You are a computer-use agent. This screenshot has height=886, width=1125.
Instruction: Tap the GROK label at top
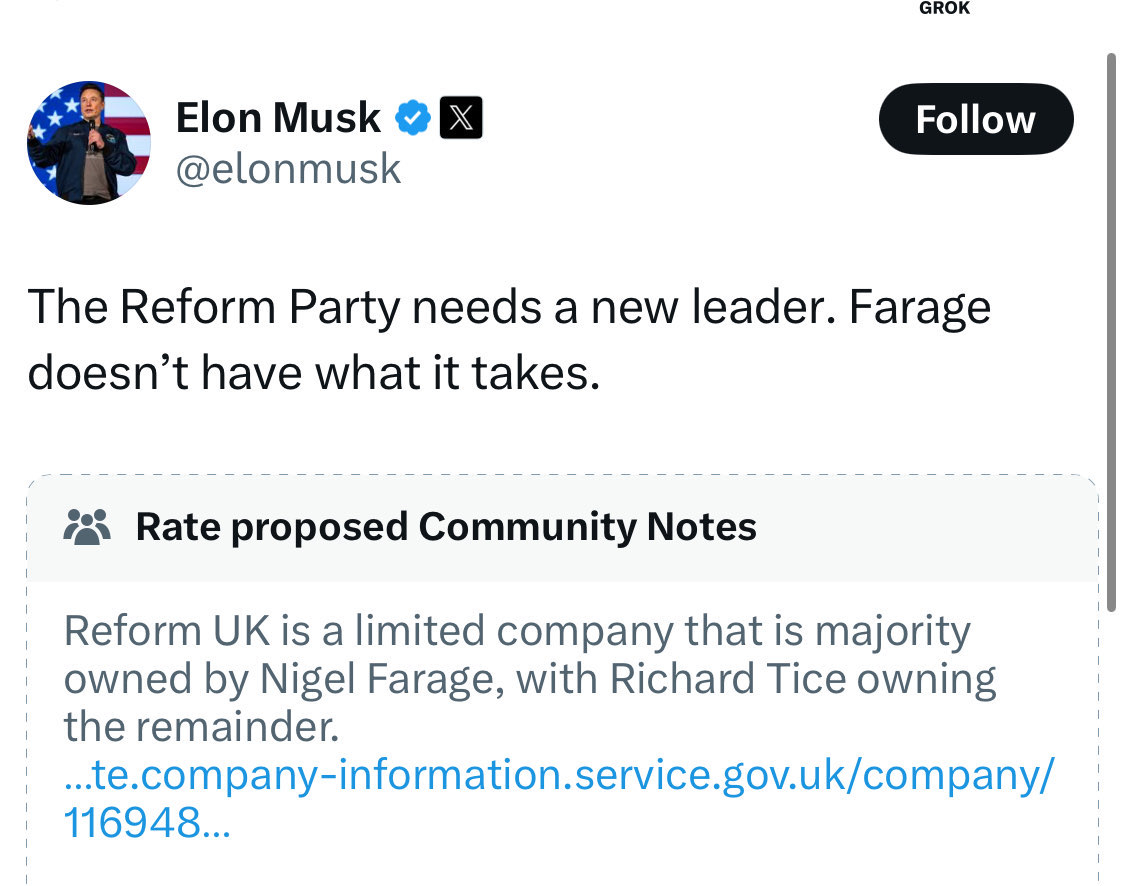point(944,9)
